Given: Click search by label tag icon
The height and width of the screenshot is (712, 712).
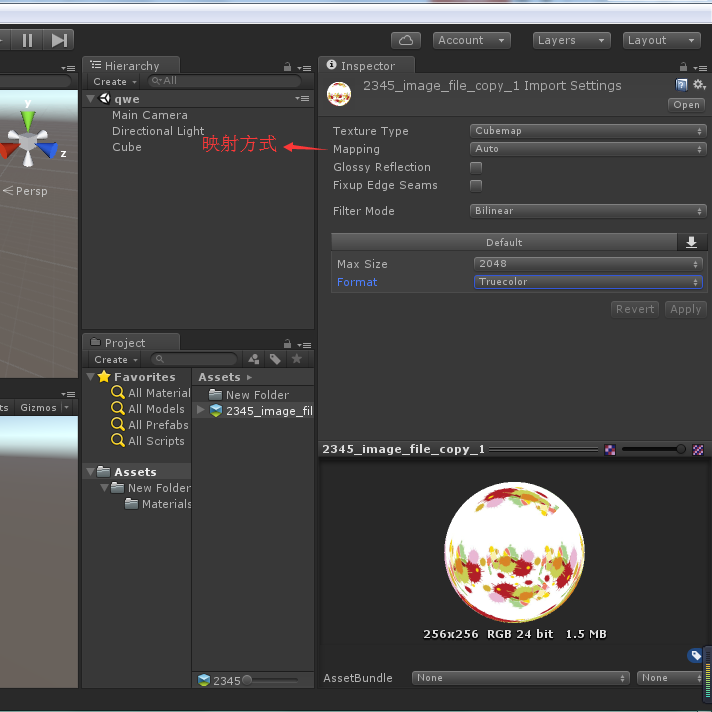Looking at the screenshot, I should pyautogui.click(x=275, y=359).
